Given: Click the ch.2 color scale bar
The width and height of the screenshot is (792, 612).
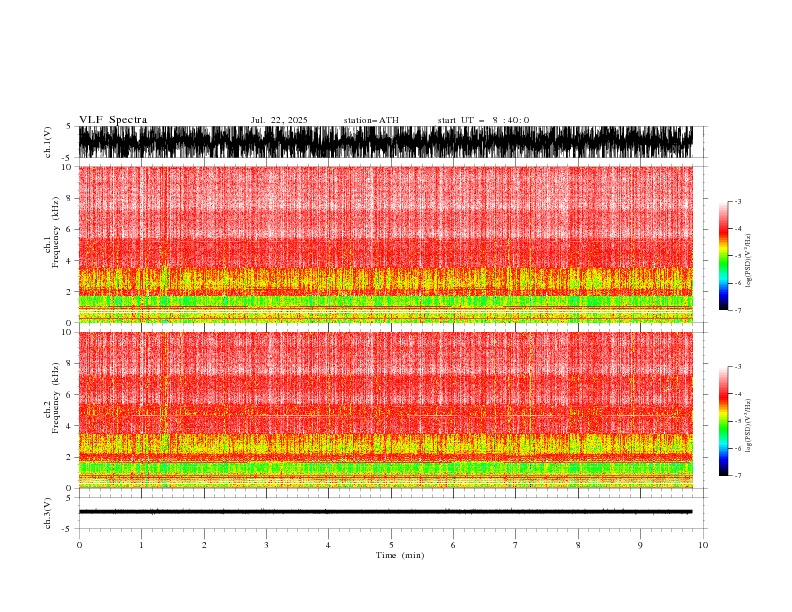Looking at the screenshot, I should (723, 421).
